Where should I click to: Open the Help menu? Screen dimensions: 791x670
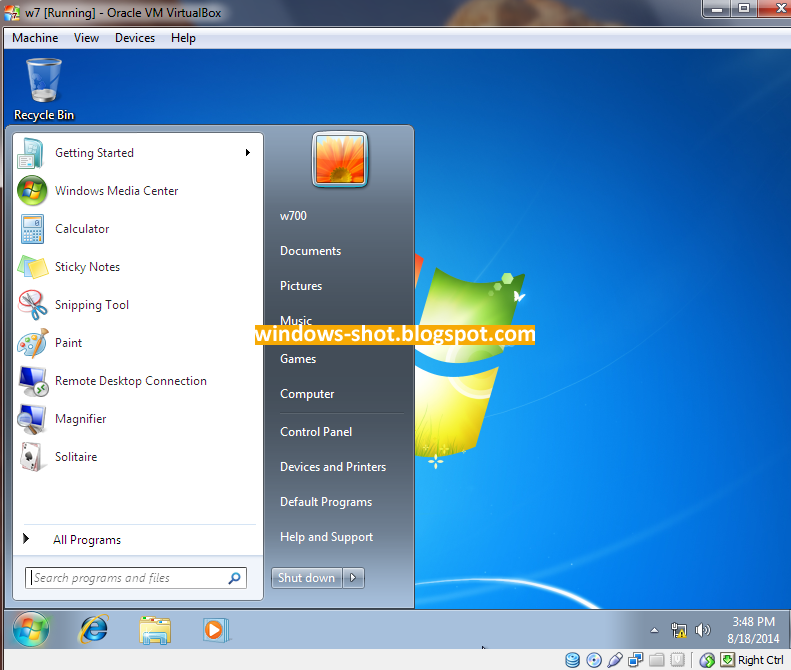click(x=183, y=38)
